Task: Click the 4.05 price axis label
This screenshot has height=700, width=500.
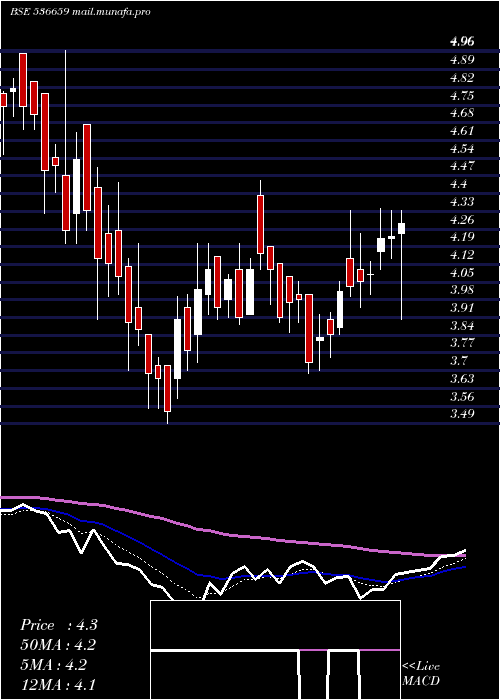Action: 462,273
